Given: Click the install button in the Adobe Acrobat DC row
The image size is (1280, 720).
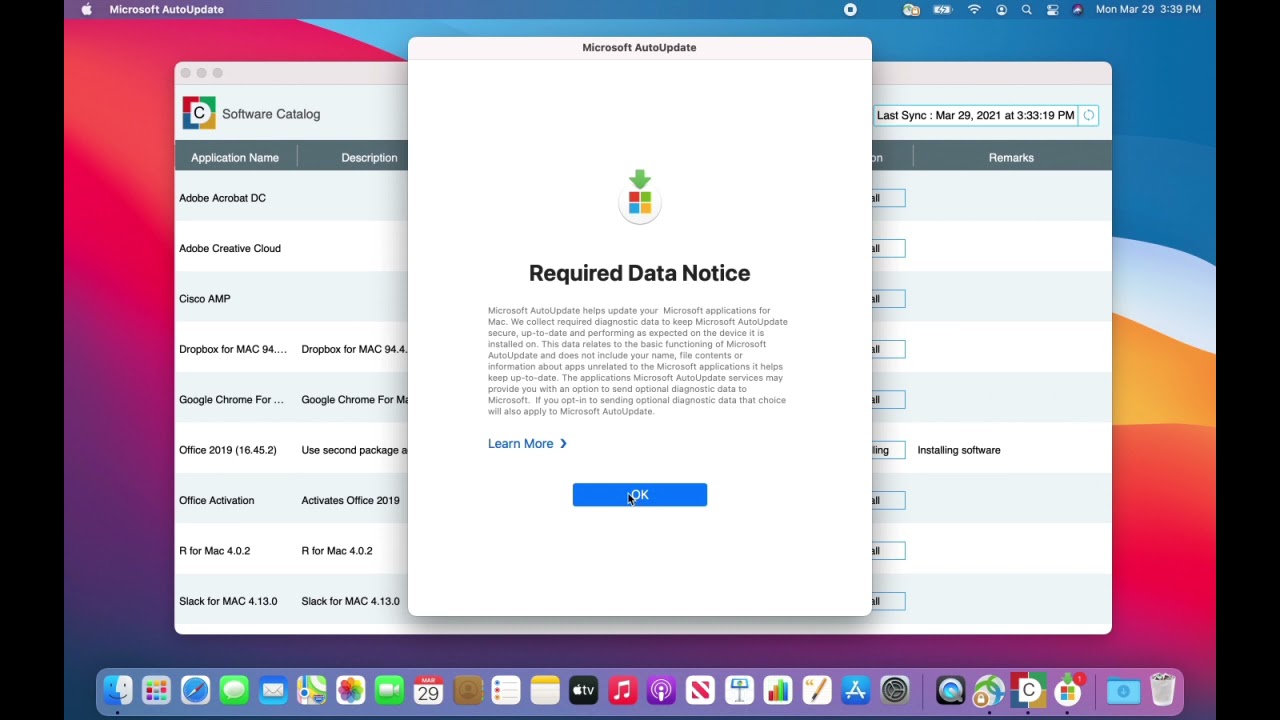Looking at the screenshot, I should click(888, 198).
